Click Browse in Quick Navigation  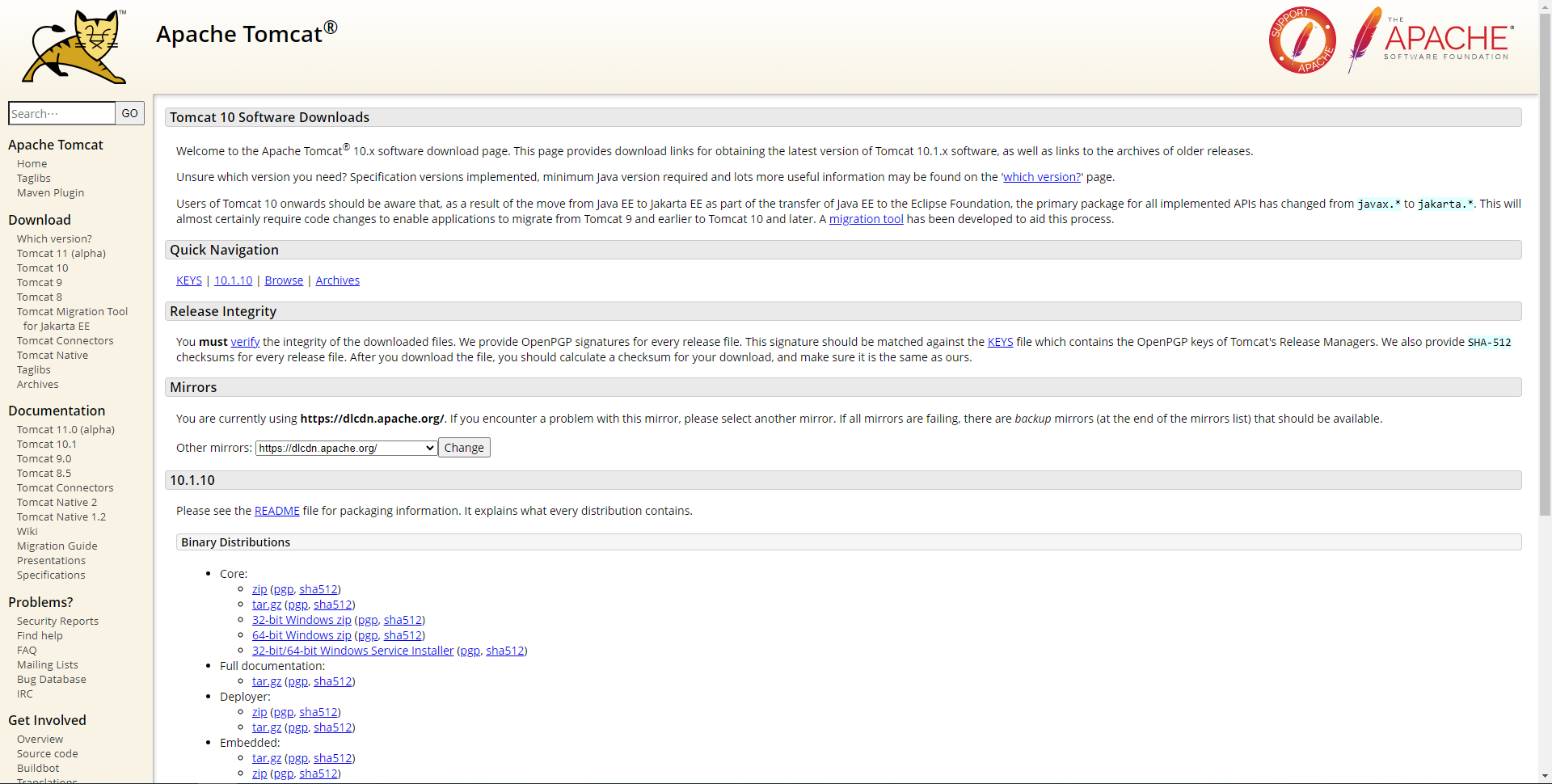284,280
